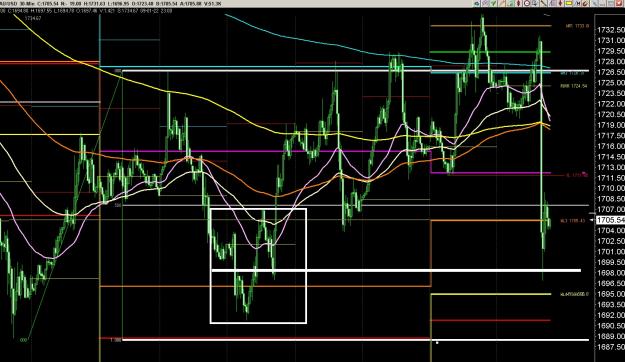Click the red checkmark icon at toolbar end
This screenshot has height=362, width=625.
pos(620,3)
